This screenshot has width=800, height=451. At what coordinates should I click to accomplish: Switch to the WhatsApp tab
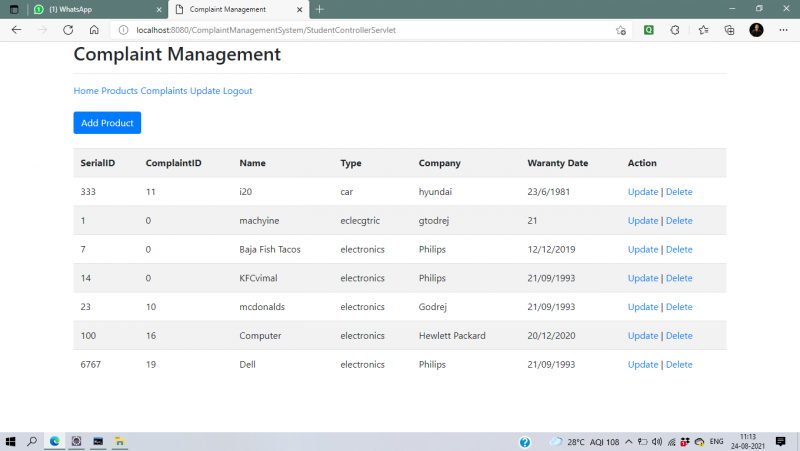(98, 9)
